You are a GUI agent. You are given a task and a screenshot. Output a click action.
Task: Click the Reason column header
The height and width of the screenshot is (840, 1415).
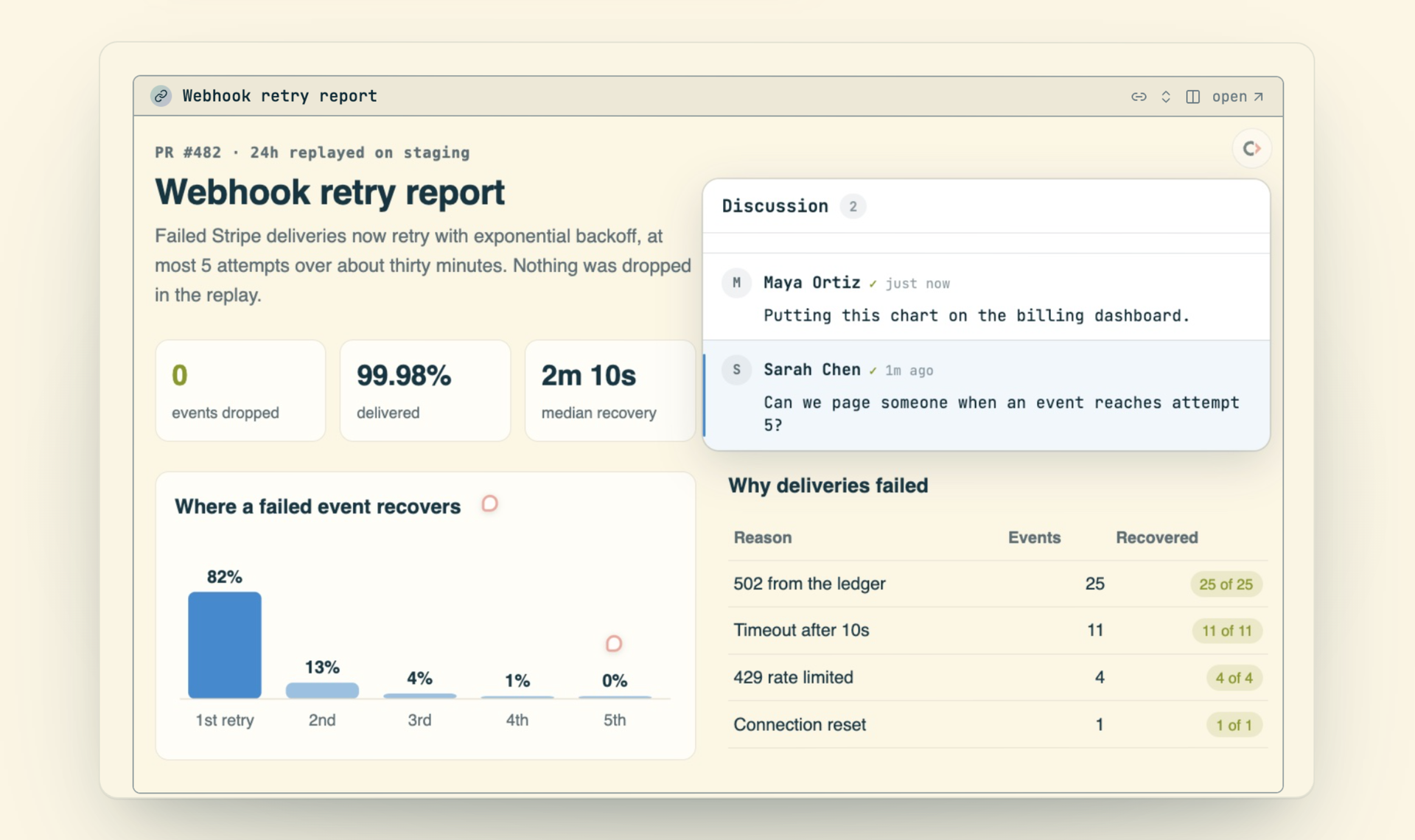[763, 538]
